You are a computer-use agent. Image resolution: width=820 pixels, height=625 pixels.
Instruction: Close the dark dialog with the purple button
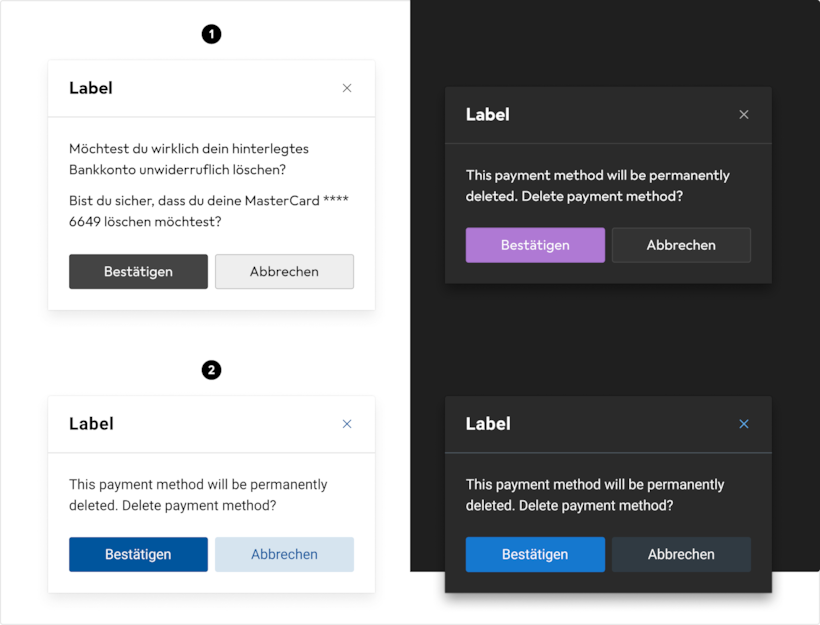[744, 115]
